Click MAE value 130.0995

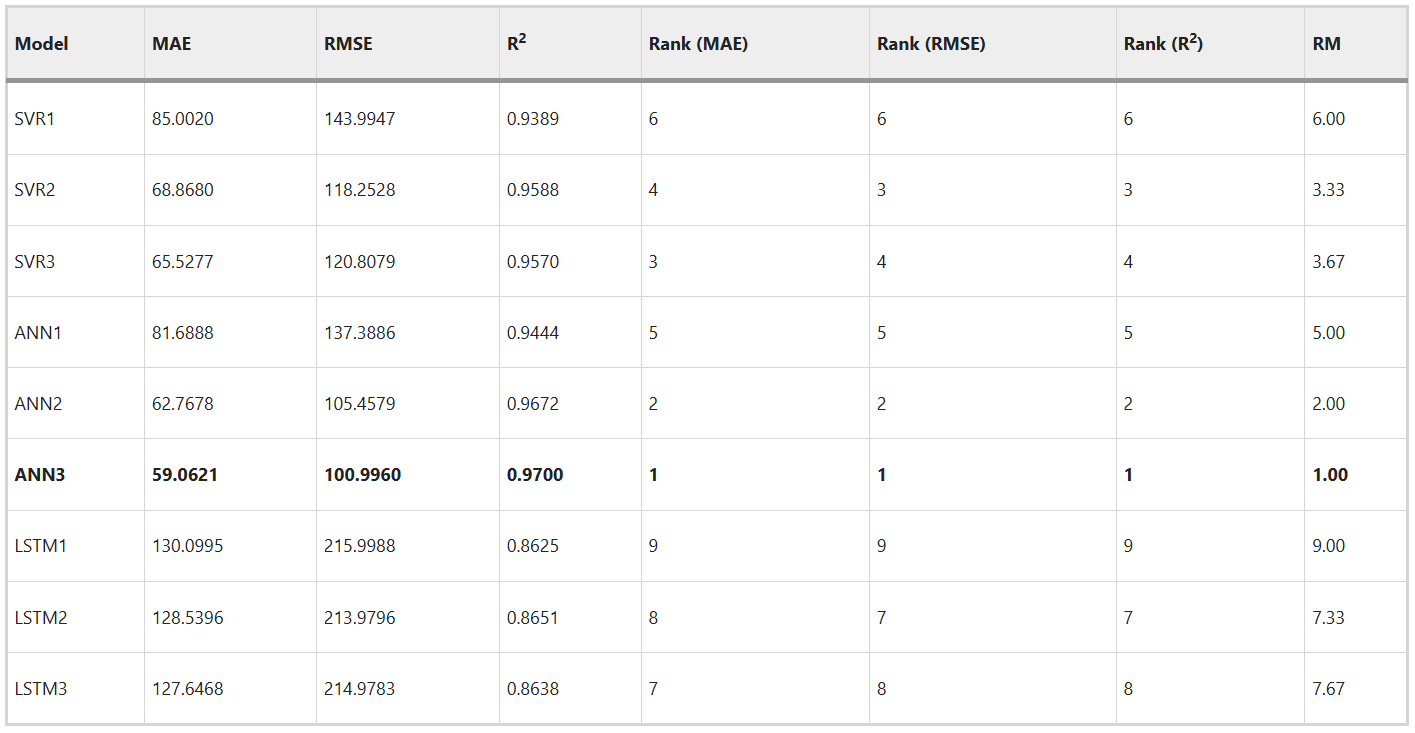coord(188,546)
